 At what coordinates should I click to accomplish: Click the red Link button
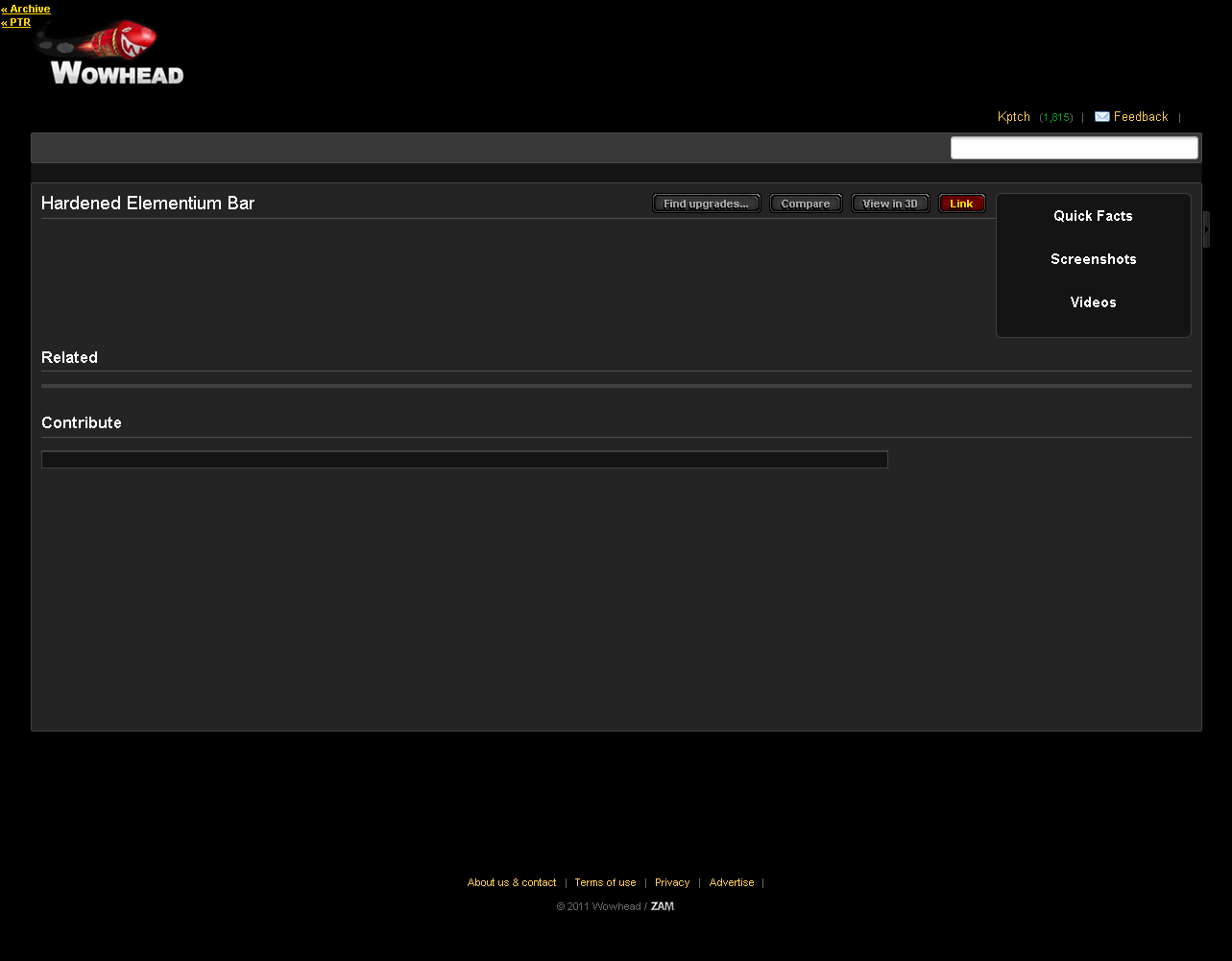tap(961, 204)
